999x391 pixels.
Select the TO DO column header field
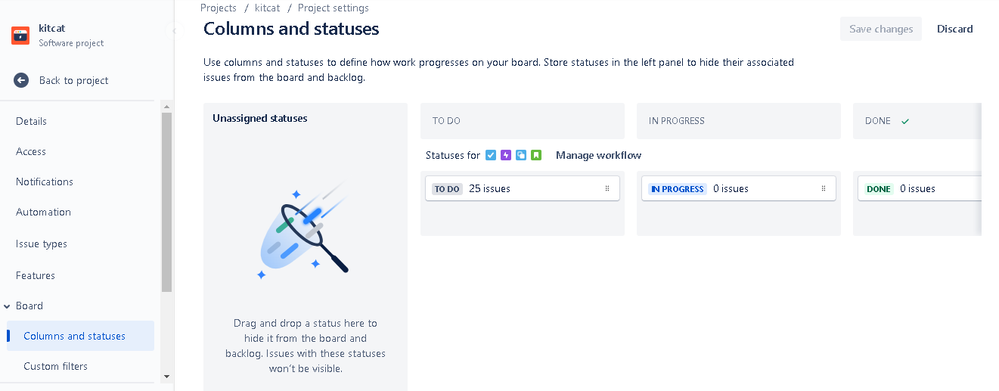(522, 121)
